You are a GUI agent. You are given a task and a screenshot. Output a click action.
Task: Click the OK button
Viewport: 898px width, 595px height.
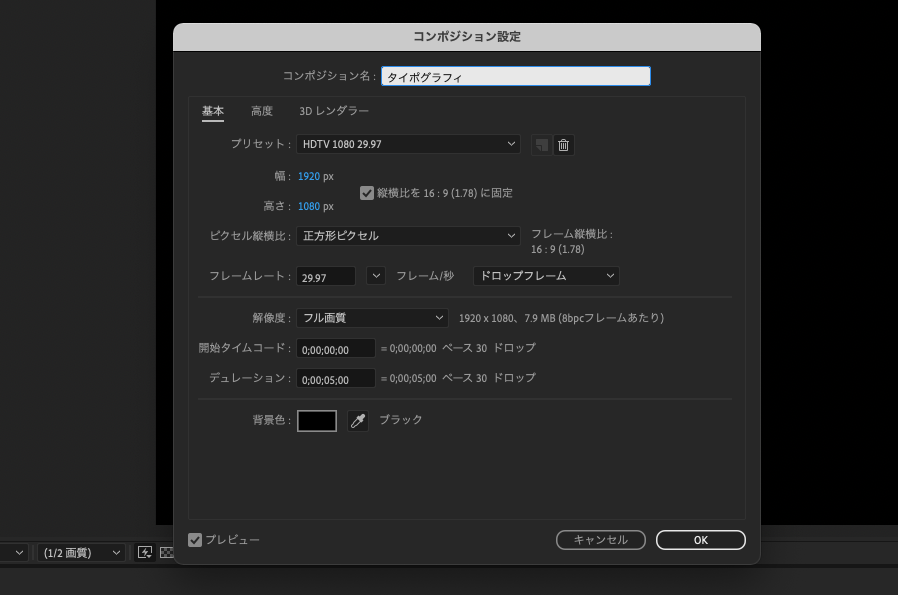(x=700, y=540)
